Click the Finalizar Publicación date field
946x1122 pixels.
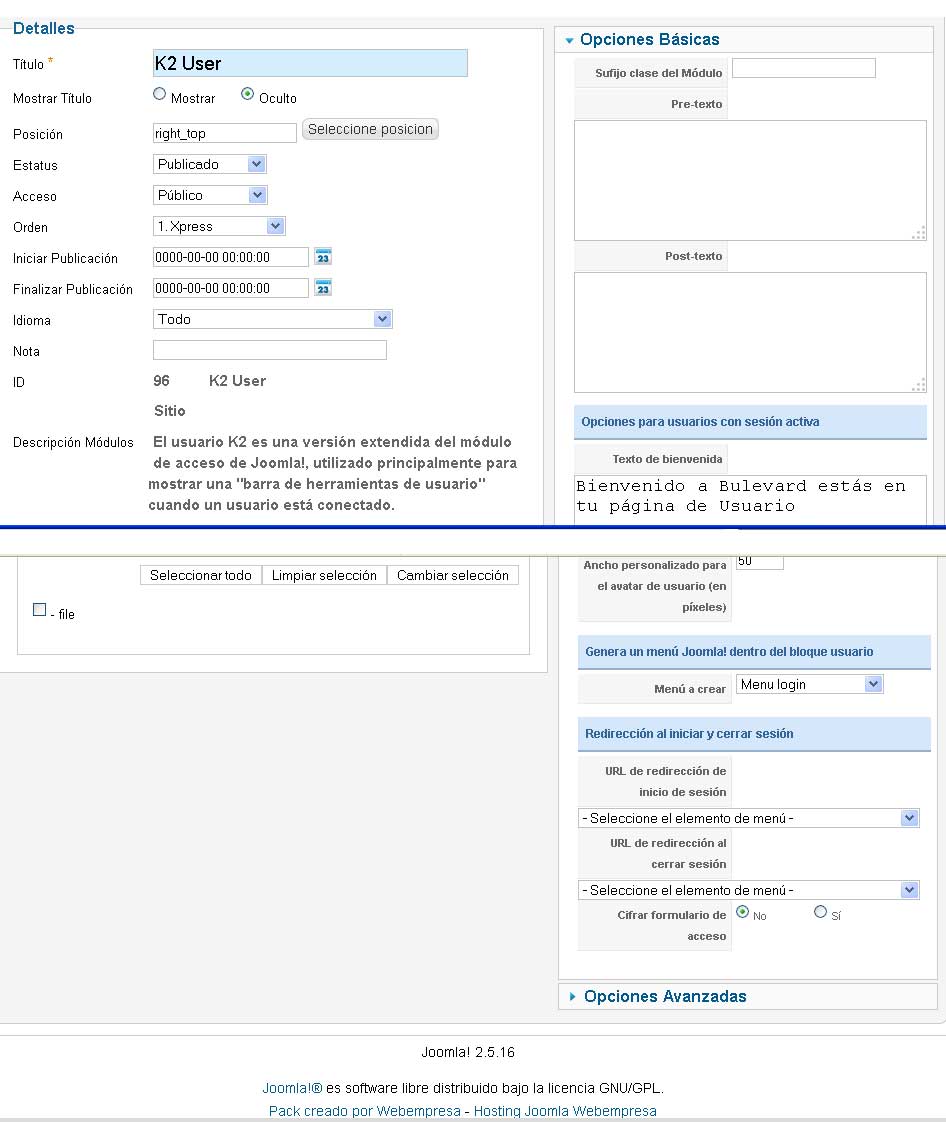[230, 288]
